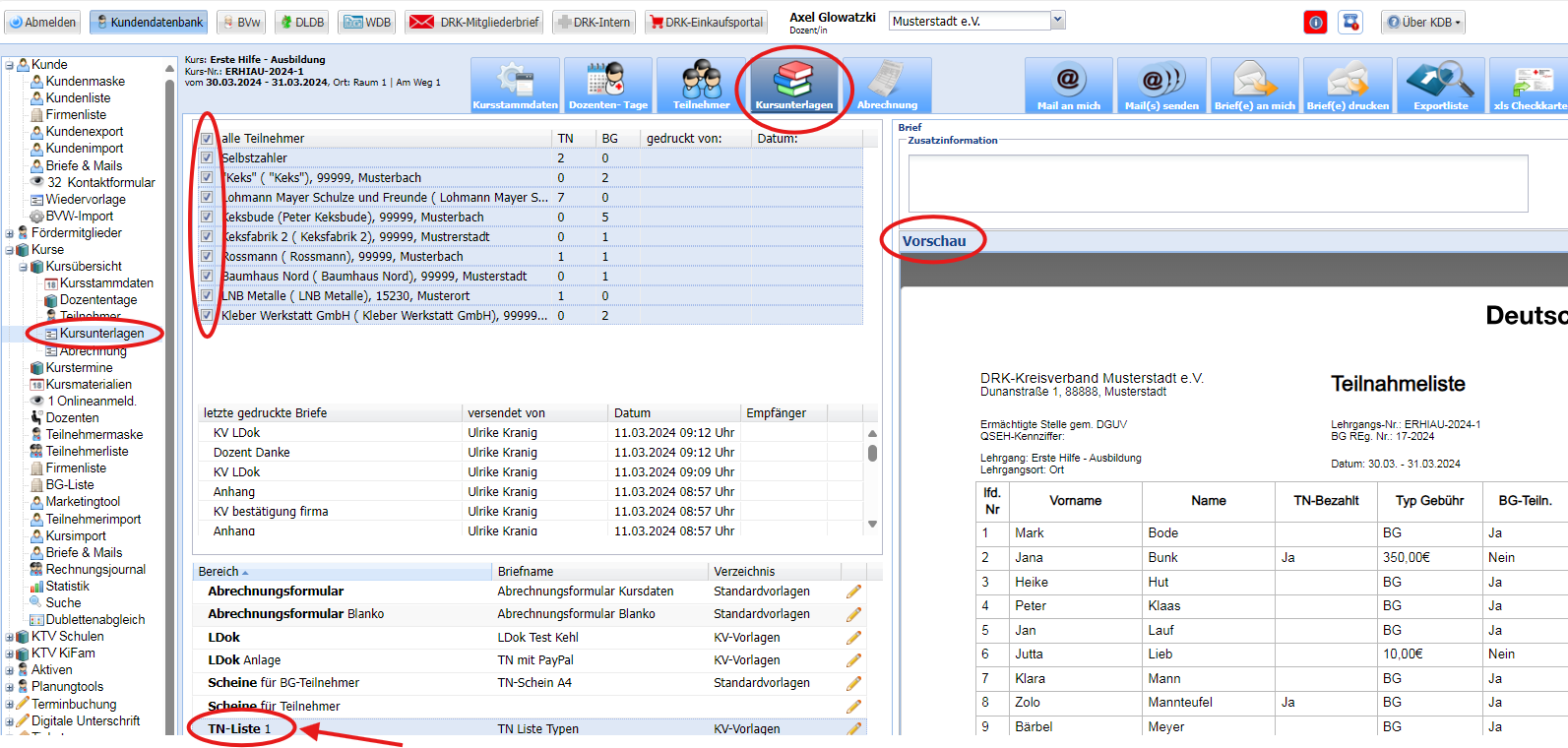Open the Musterstadt e.V. dropdown
Screen dimensions: 1568x748
(1057, 21)
